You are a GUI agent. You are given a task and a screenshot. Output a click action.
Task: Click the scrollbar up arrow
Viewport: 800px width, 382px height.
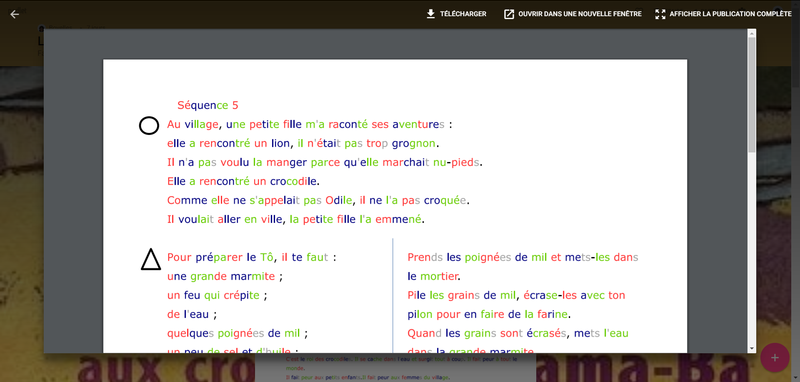[752, 33]
